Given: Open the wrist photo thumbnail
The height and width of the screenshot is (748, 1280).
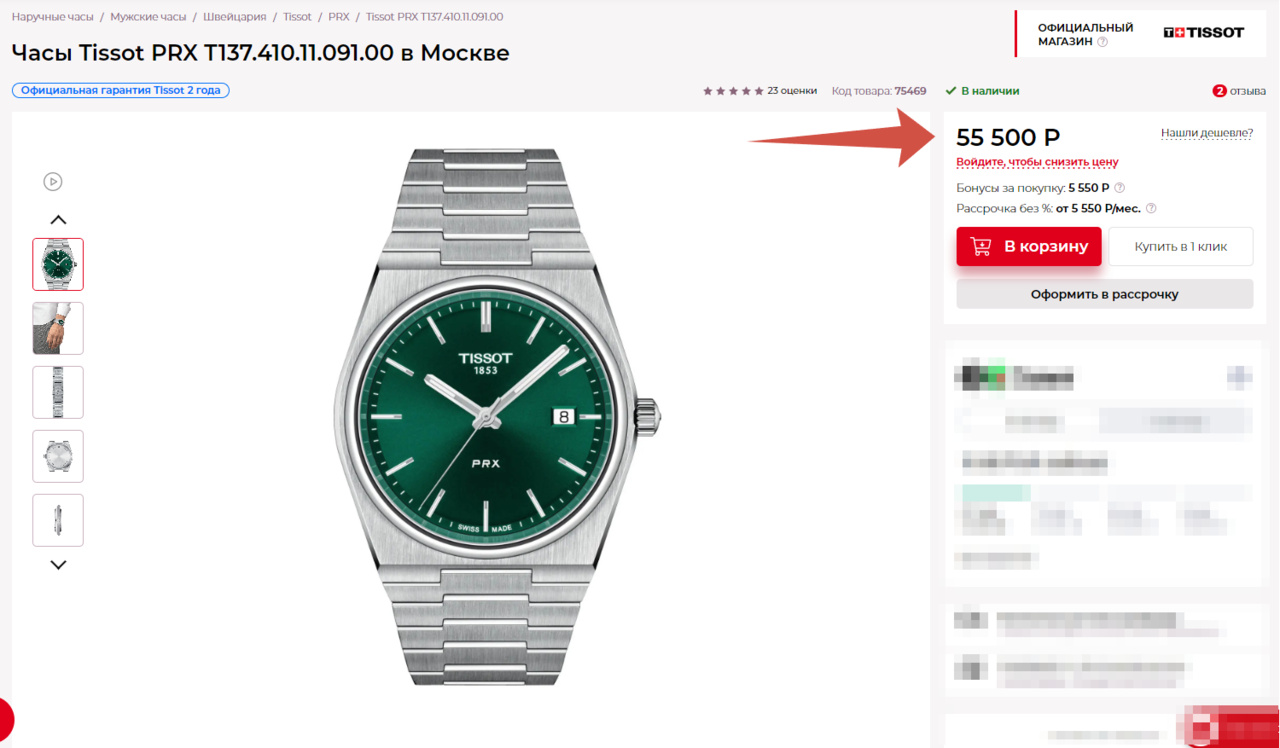Looking at the screenshot, I should [x=58, y=328].
